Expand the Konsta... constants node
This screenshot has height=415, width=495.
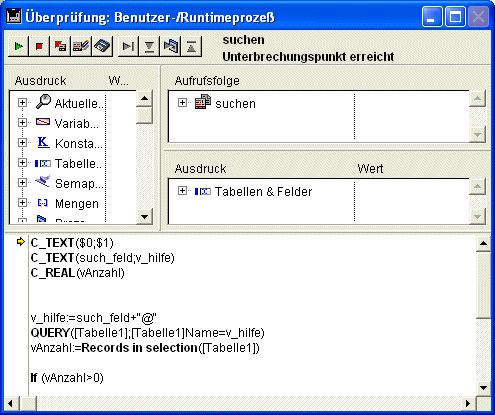(x=22, y=143)
